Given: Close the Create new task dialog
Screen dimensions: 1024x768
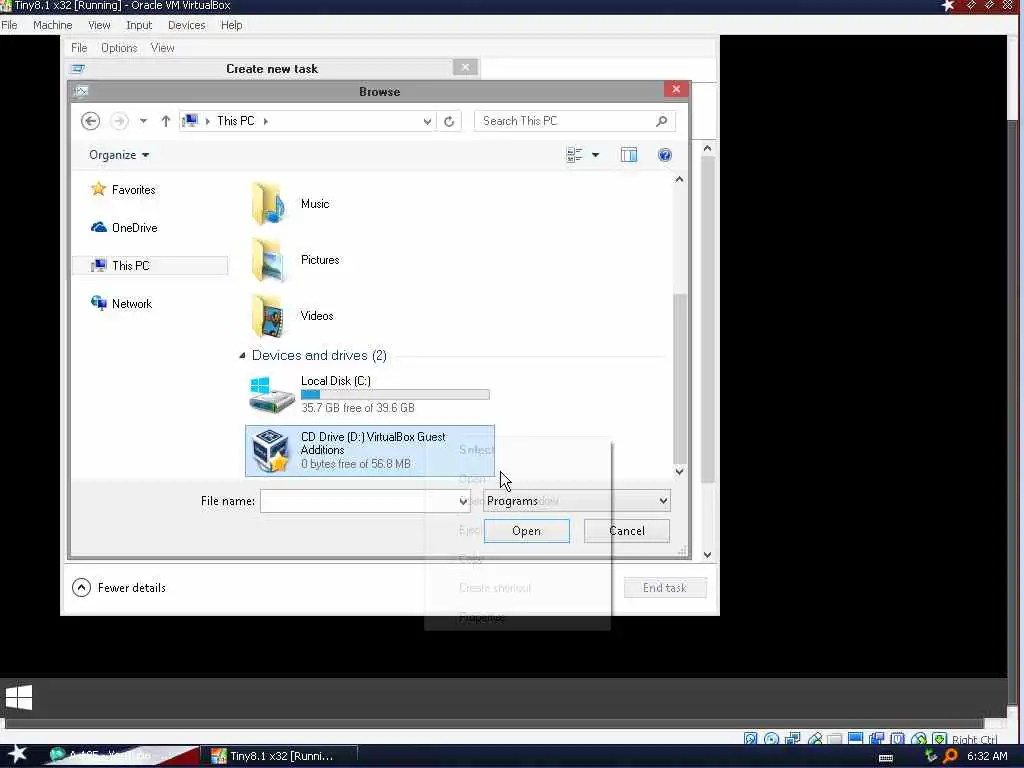Looking at the screenshot, I should tap(465, 67).
